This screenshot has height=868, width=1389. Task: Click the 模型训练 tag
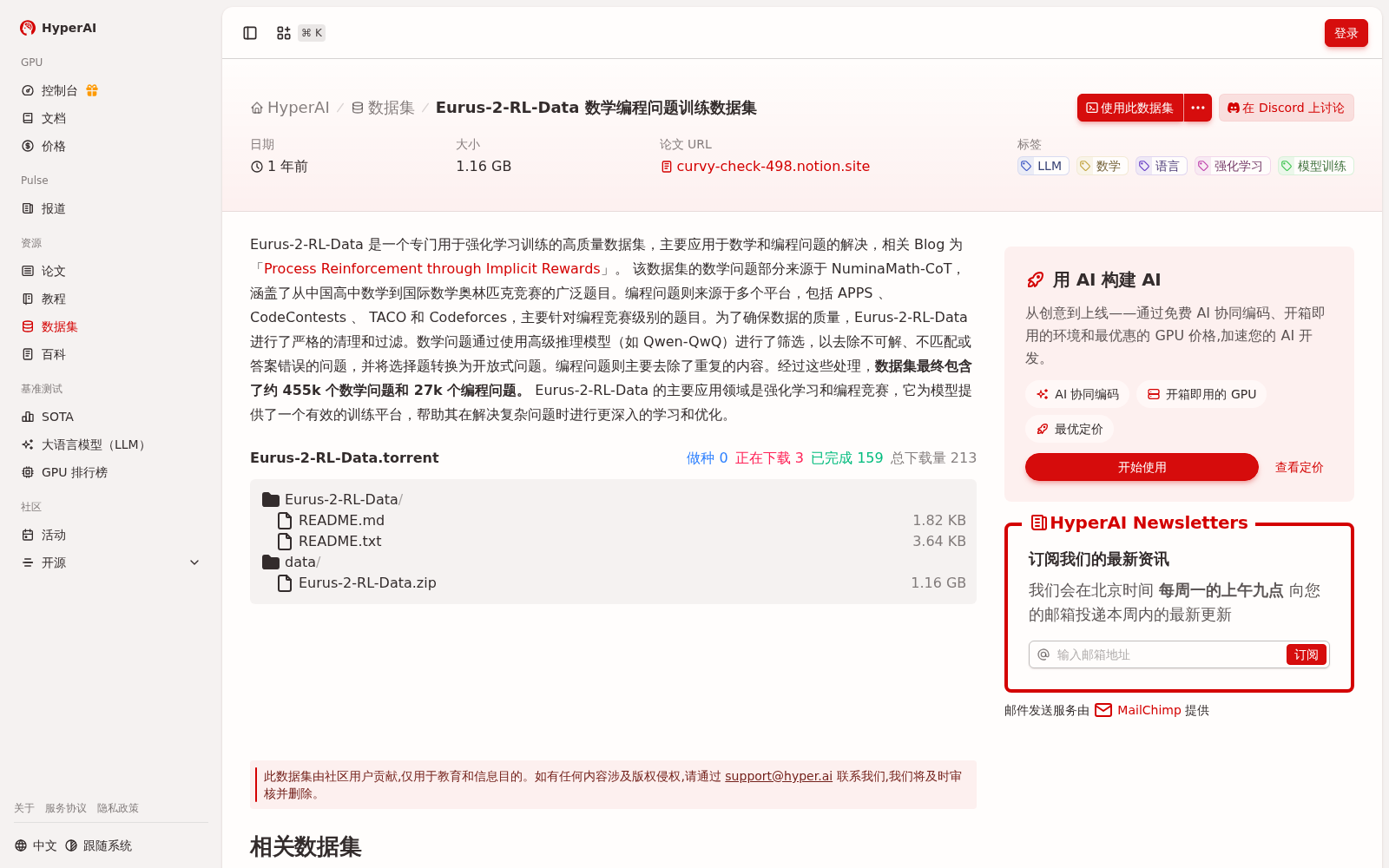point(1315,166)
